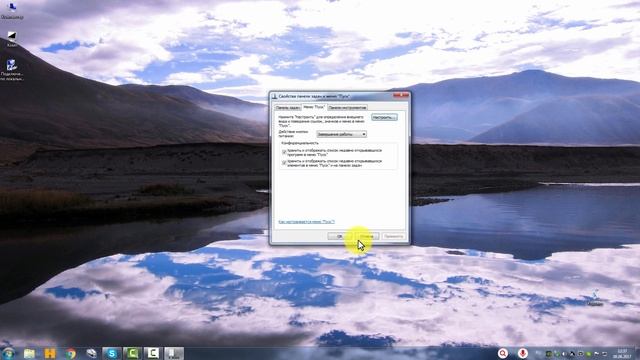Open the Windows Start orb
The image size is (640, 360).
8,353
